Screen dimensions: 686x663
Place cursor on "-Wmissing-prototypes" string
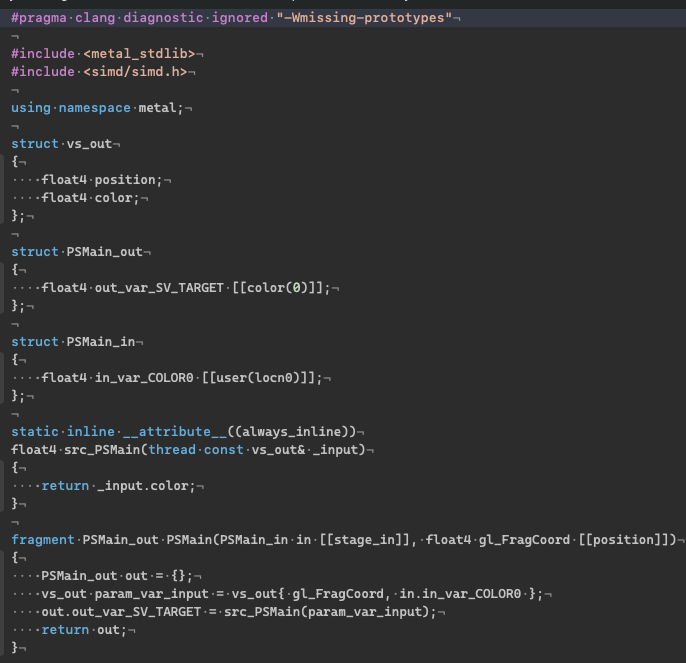(x=364, y=18)
